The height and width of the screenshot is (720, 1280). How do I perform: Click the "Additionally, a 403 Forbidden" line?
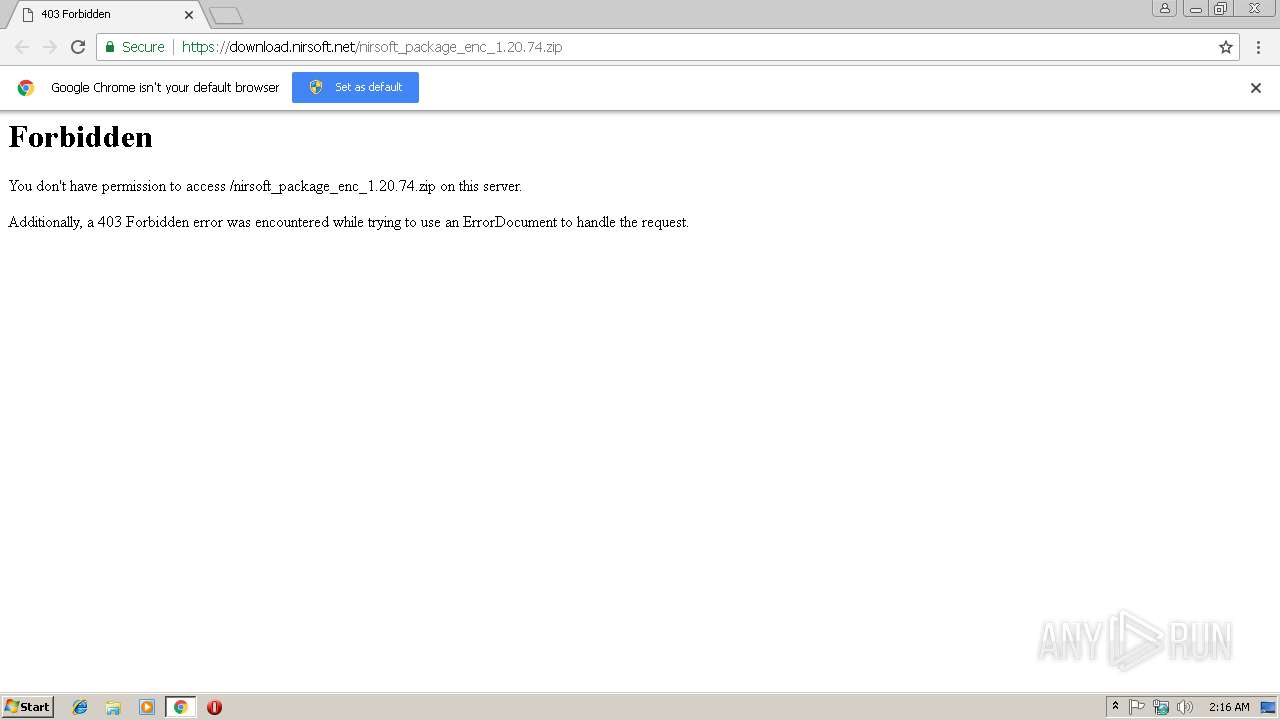[348, 222]
